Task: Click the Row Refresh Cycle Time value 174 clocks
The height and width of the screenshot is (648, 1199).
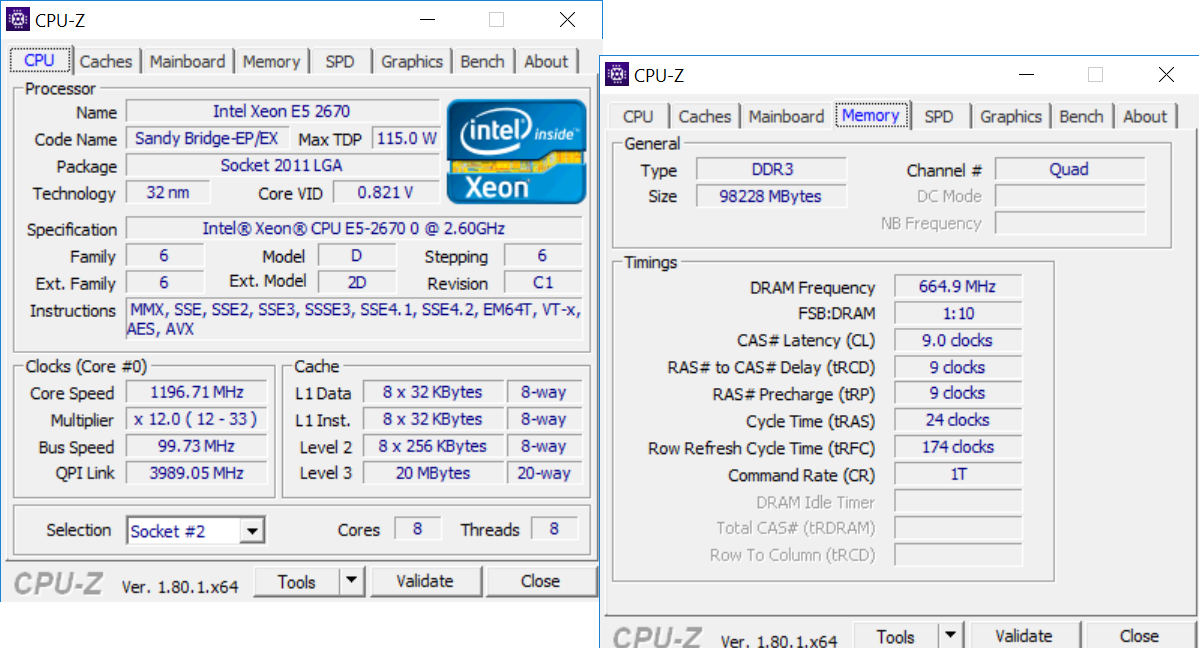Action: 958,447
